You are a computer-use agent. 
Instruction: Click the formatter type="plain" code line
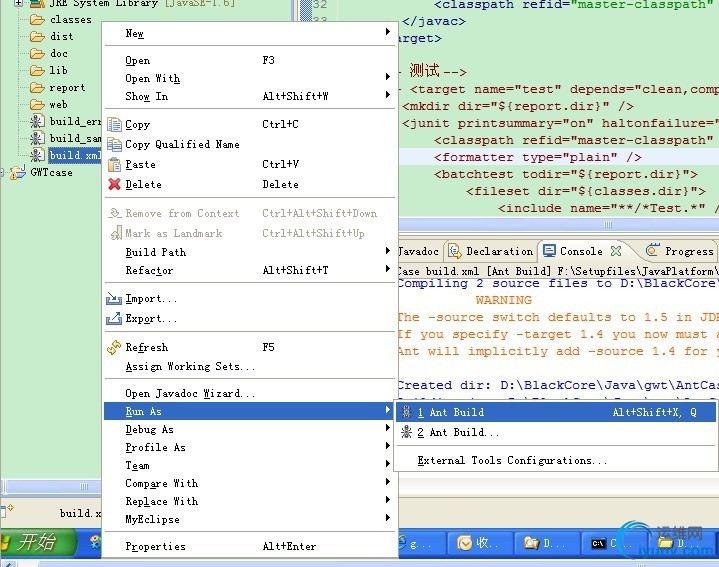pyautogui.click(x=537, y=157)
